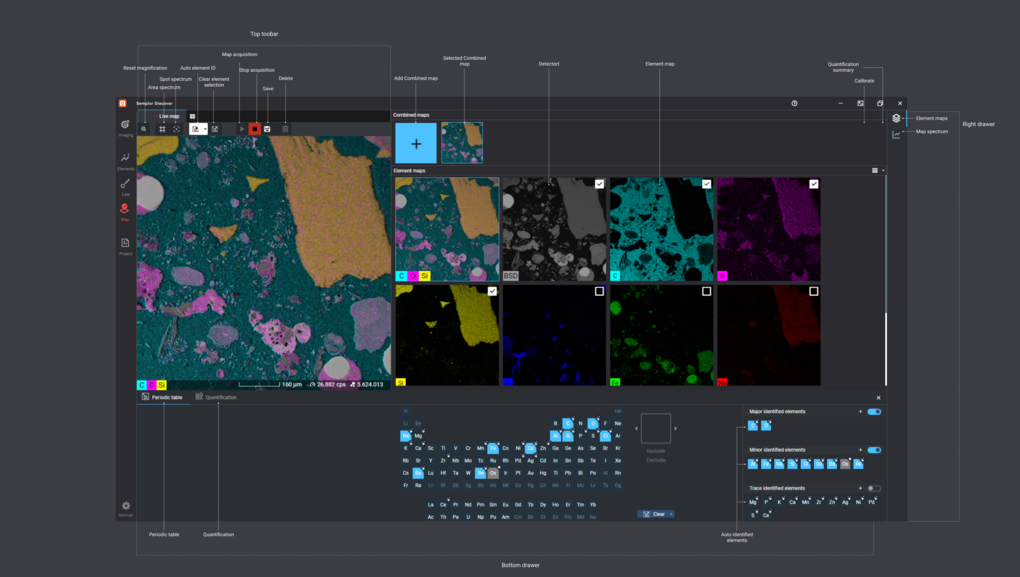Open the help question mark icon
This screenshot has height=577, width=1020.
794,103
